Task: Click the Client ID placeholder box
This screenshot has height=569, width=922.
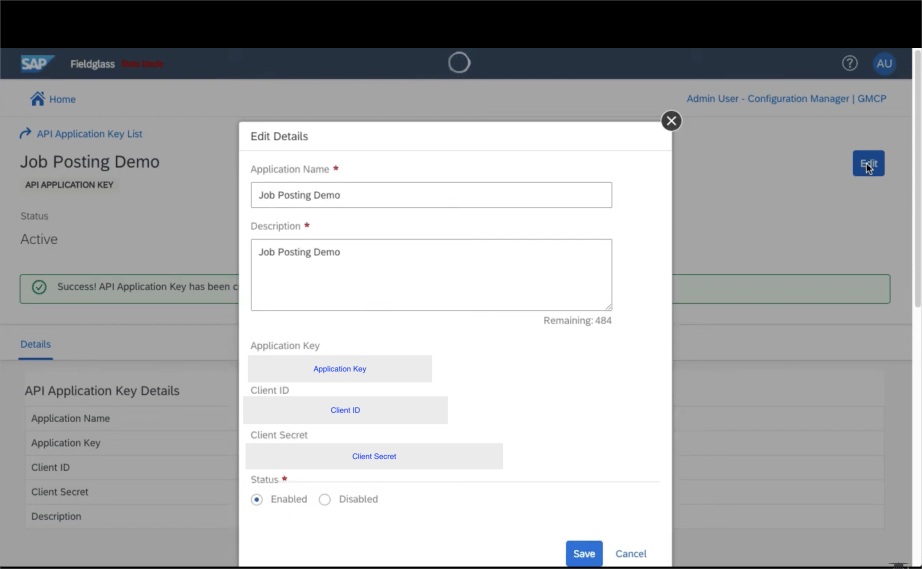Action: coord(345,410)
